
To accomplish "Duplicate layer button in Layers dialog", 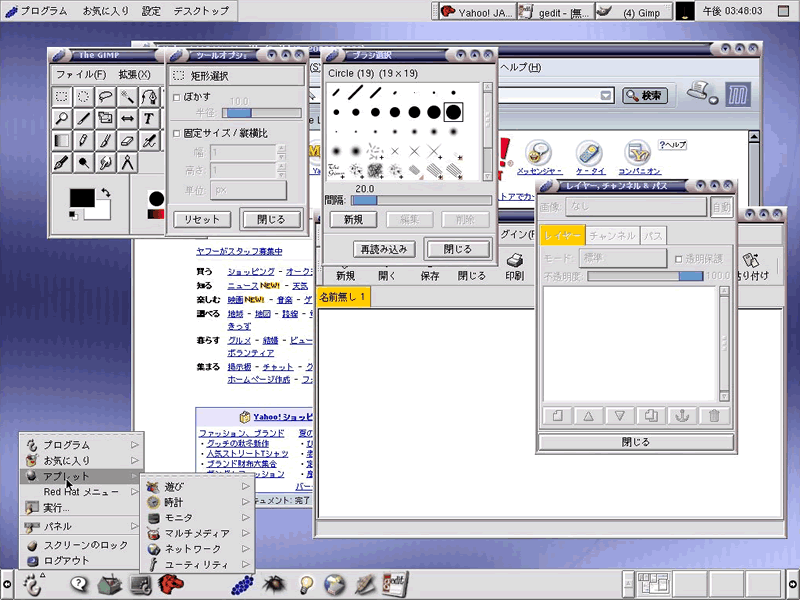I will tap(651, 416).
